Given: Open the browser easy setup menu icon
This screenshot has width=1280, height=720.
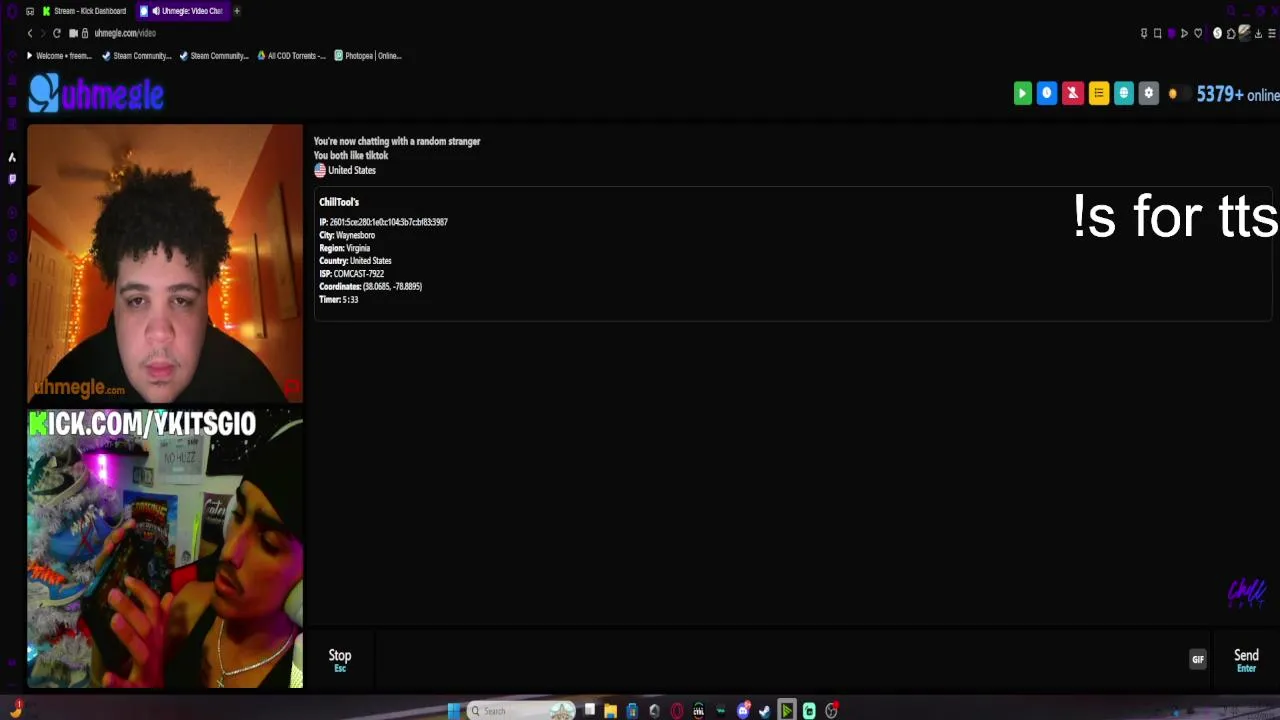Looking at the screenshot, I should pos(1272,33).
